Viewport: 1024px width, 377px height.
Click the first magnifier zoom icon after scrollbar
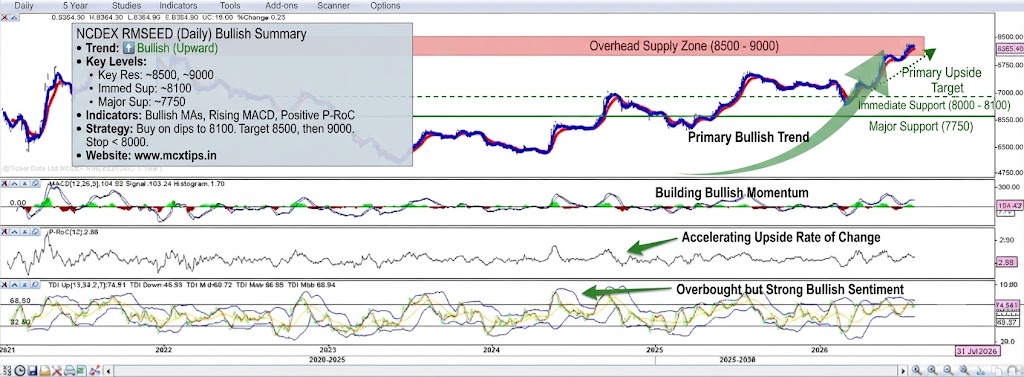[916, 370]
